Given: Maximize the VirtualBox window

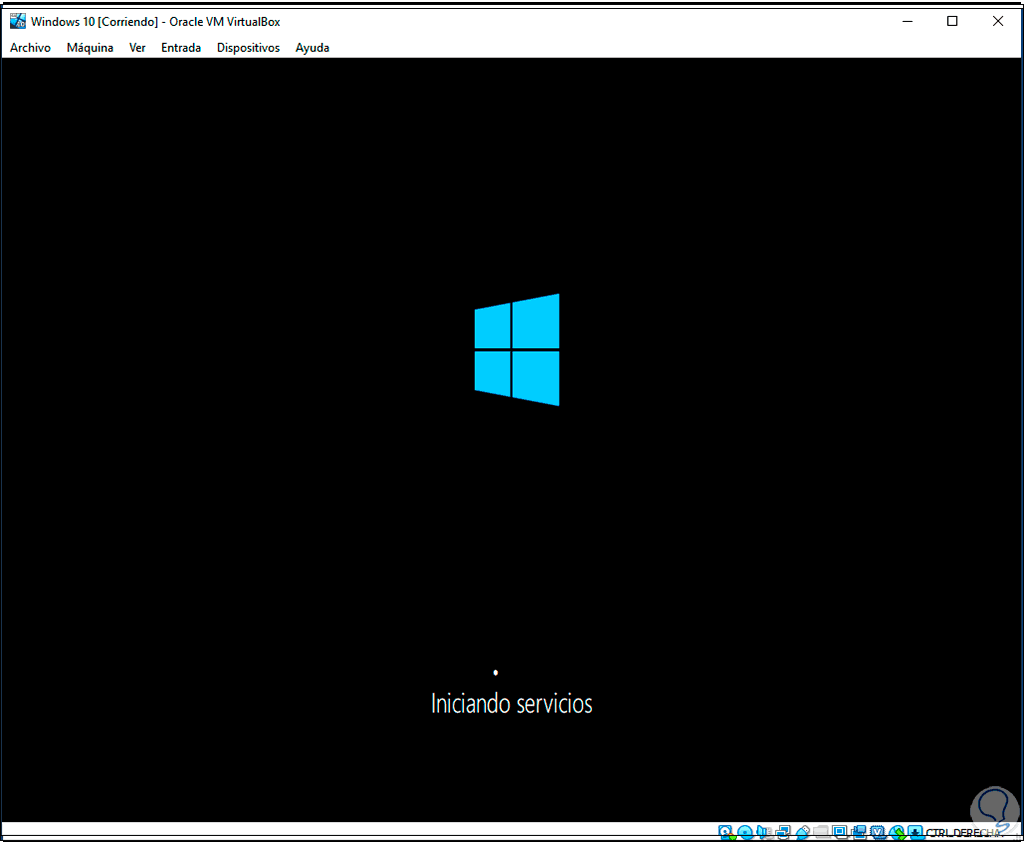Looking at the screenshot, I should point(952,22).
